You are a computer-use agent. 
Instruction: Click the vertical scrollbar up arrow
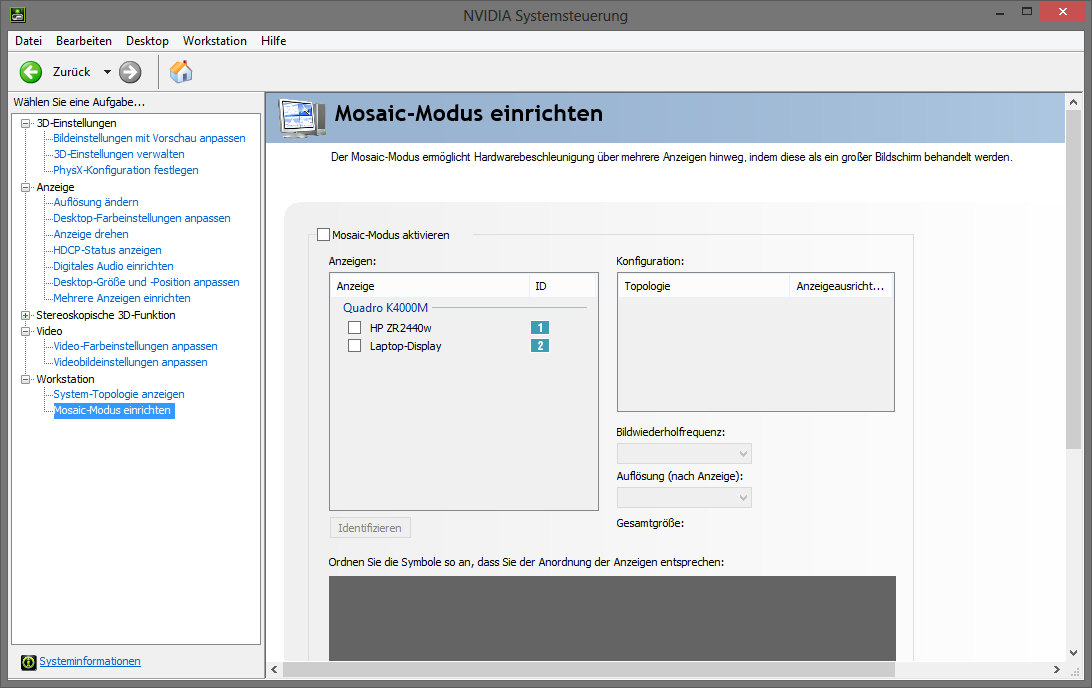tap(1073, 102)
